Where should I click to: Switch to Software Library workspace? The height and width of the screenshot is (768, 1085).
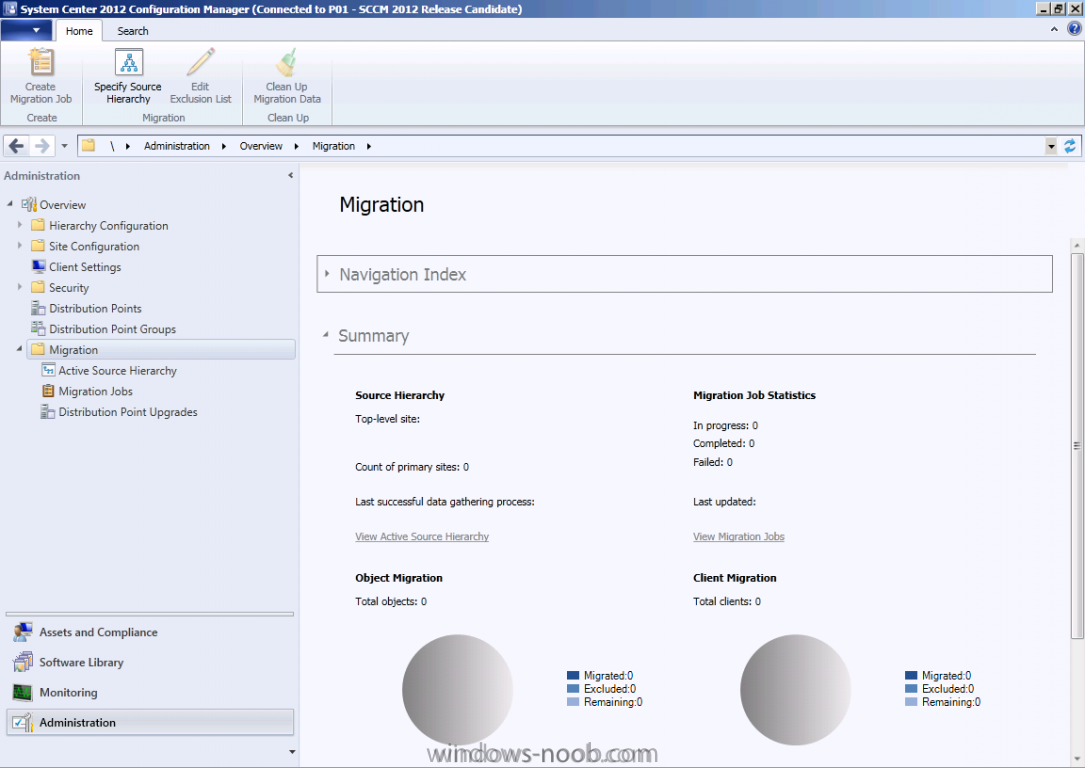[x=150, y=662]
